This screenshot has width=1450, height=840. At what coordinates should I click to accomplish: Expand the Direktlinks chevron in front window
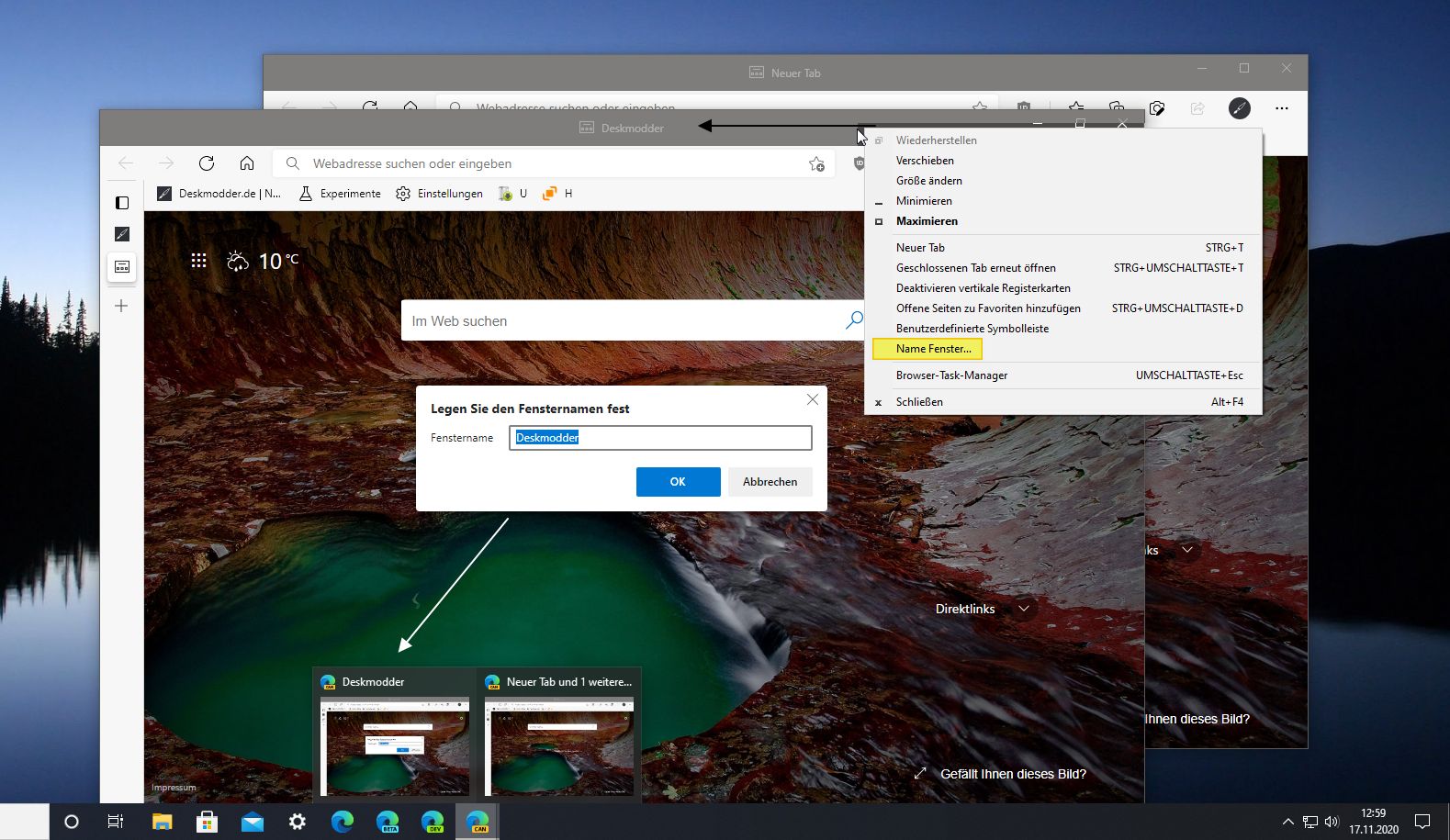click(x=1024, y=609)
